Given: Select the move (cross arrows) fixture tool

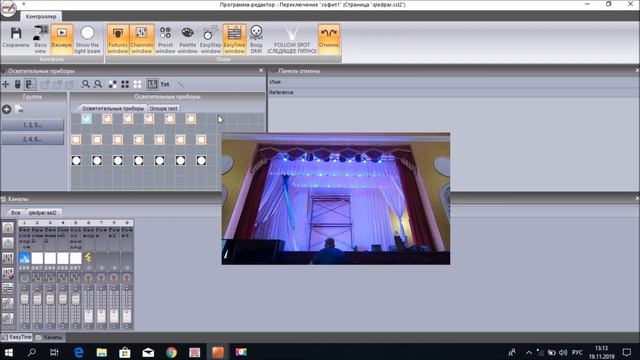Looking at the screenshot, I should pyautogui.click(x=6, y=84).
